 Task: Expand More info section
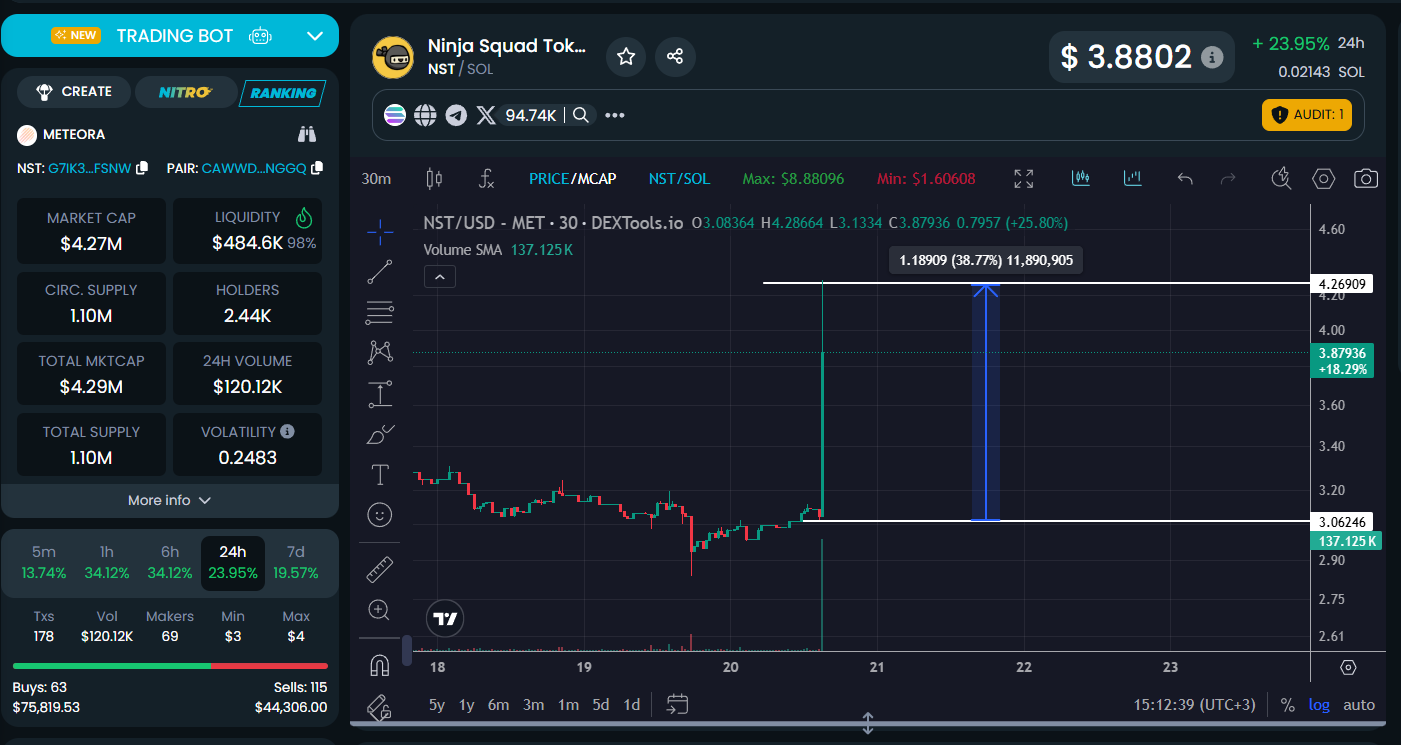tap(169, 500)
